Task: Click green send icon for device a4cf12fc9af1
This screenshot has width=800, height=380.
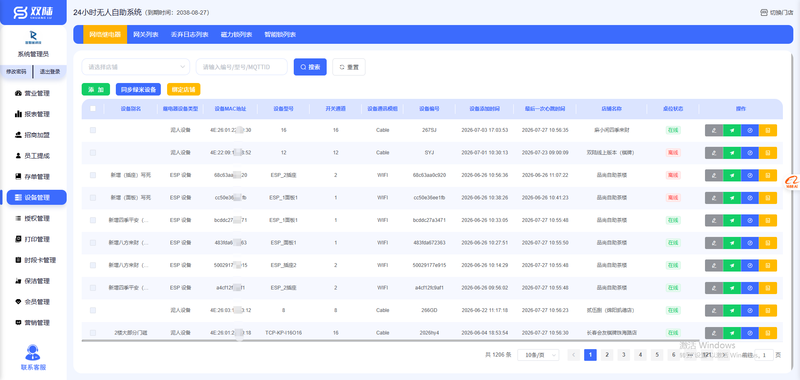Action: (732, 288)
